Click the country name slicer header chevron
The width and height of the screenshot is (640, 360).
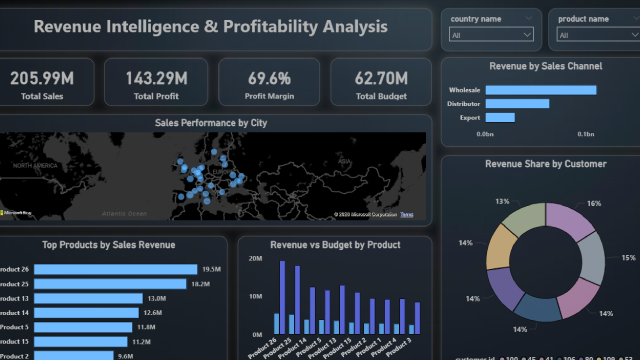(529, 18)
